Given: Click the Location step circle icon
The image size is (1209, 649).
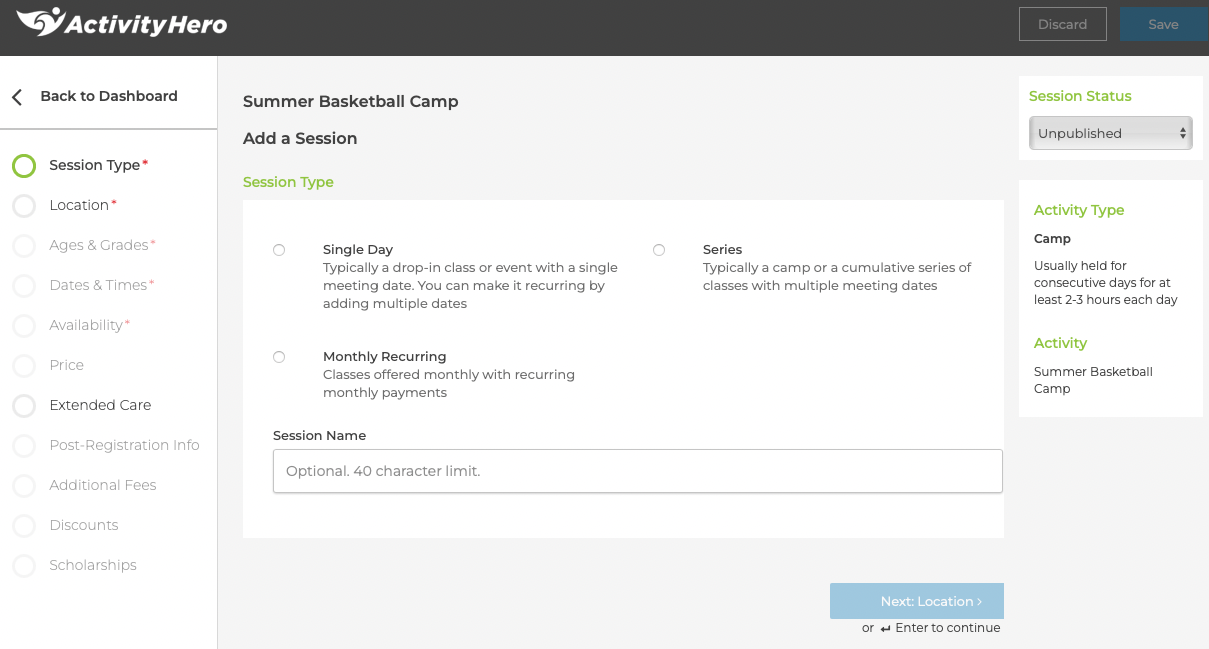Looking at the screenshot, I should coord(24,206).
